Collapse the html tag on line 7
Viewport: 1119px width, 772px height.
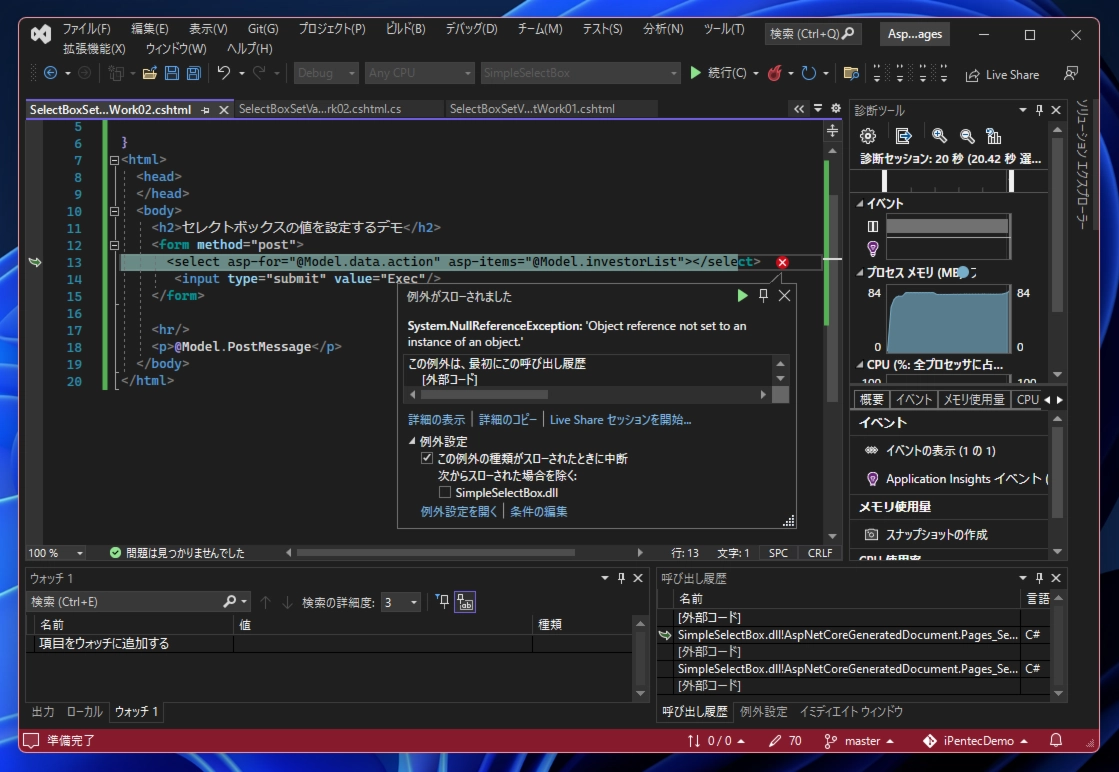pos(114,160)
